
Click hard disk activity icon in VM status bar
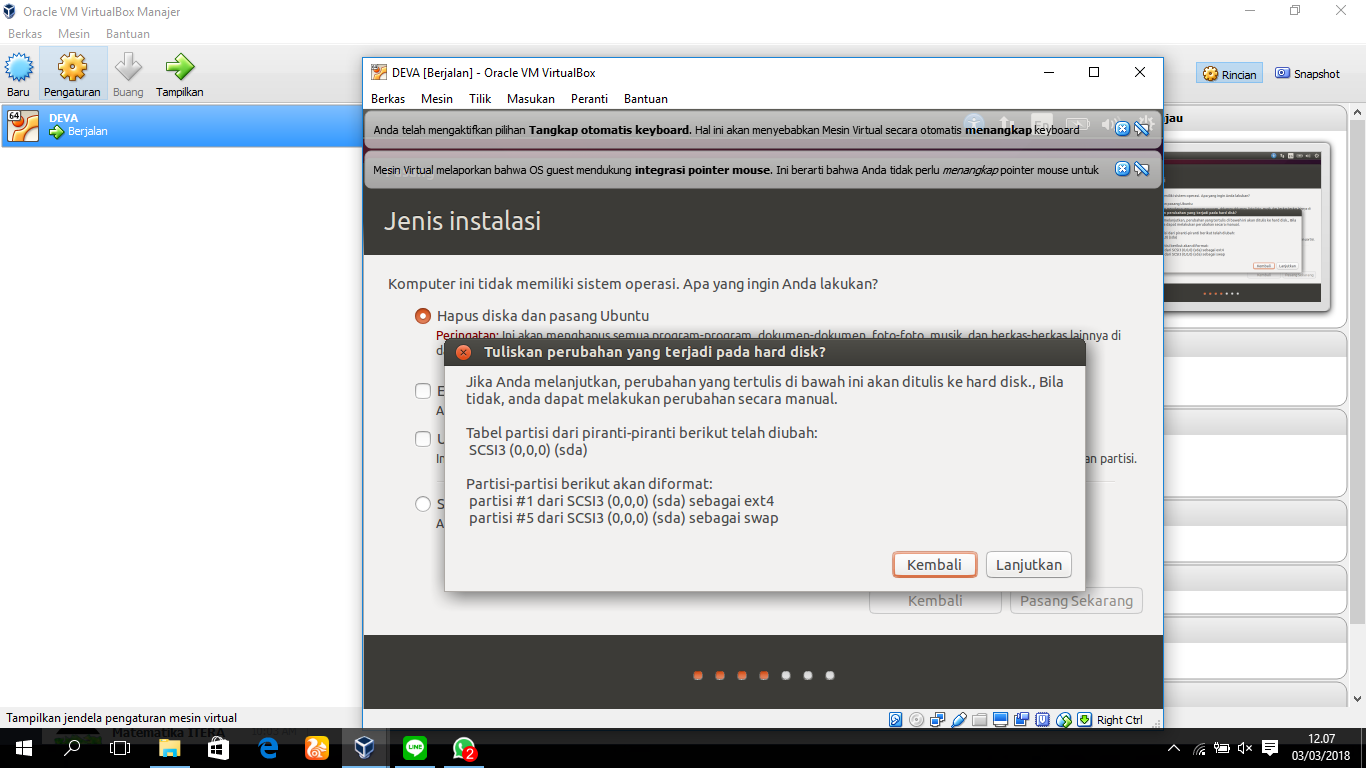[x=896, y=720]
